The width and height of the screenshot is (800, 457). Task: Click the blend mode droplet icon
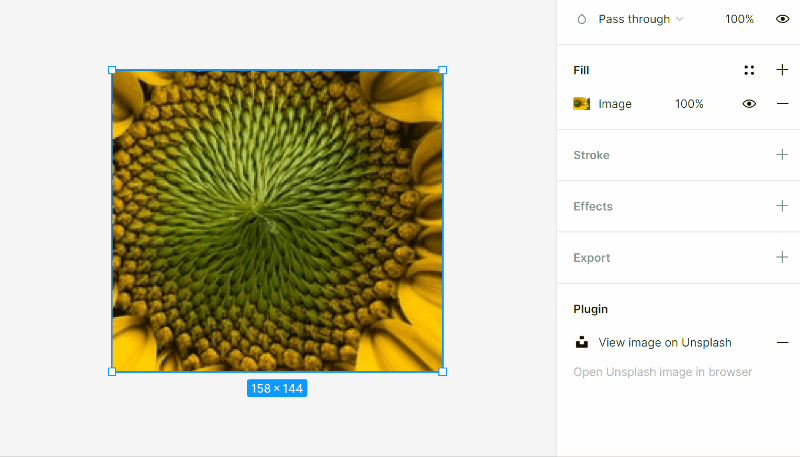click(582, 19)
